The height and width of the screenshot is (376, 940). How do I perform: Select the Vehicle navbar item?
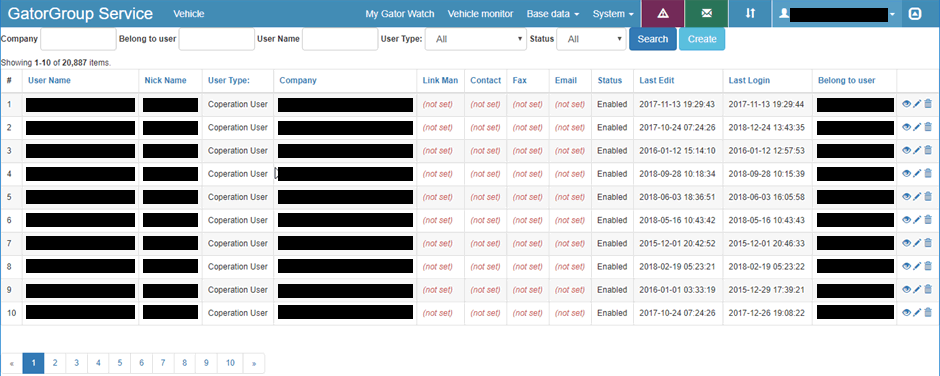point(189,14)
